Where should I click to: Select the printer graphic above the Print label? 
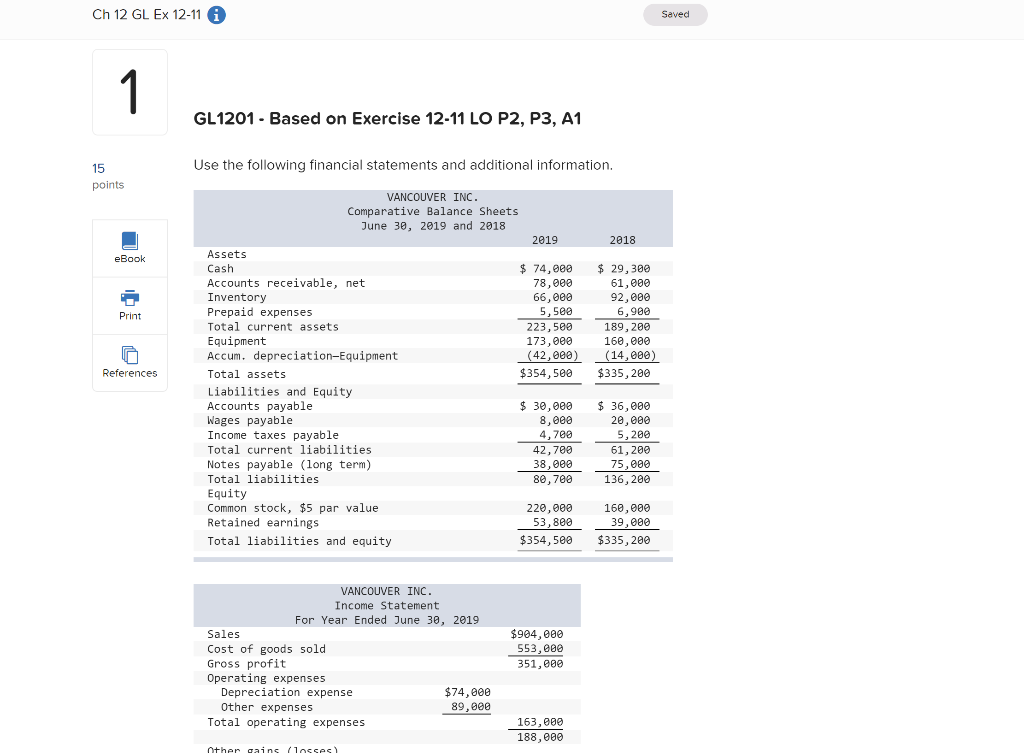click(129, 297)
